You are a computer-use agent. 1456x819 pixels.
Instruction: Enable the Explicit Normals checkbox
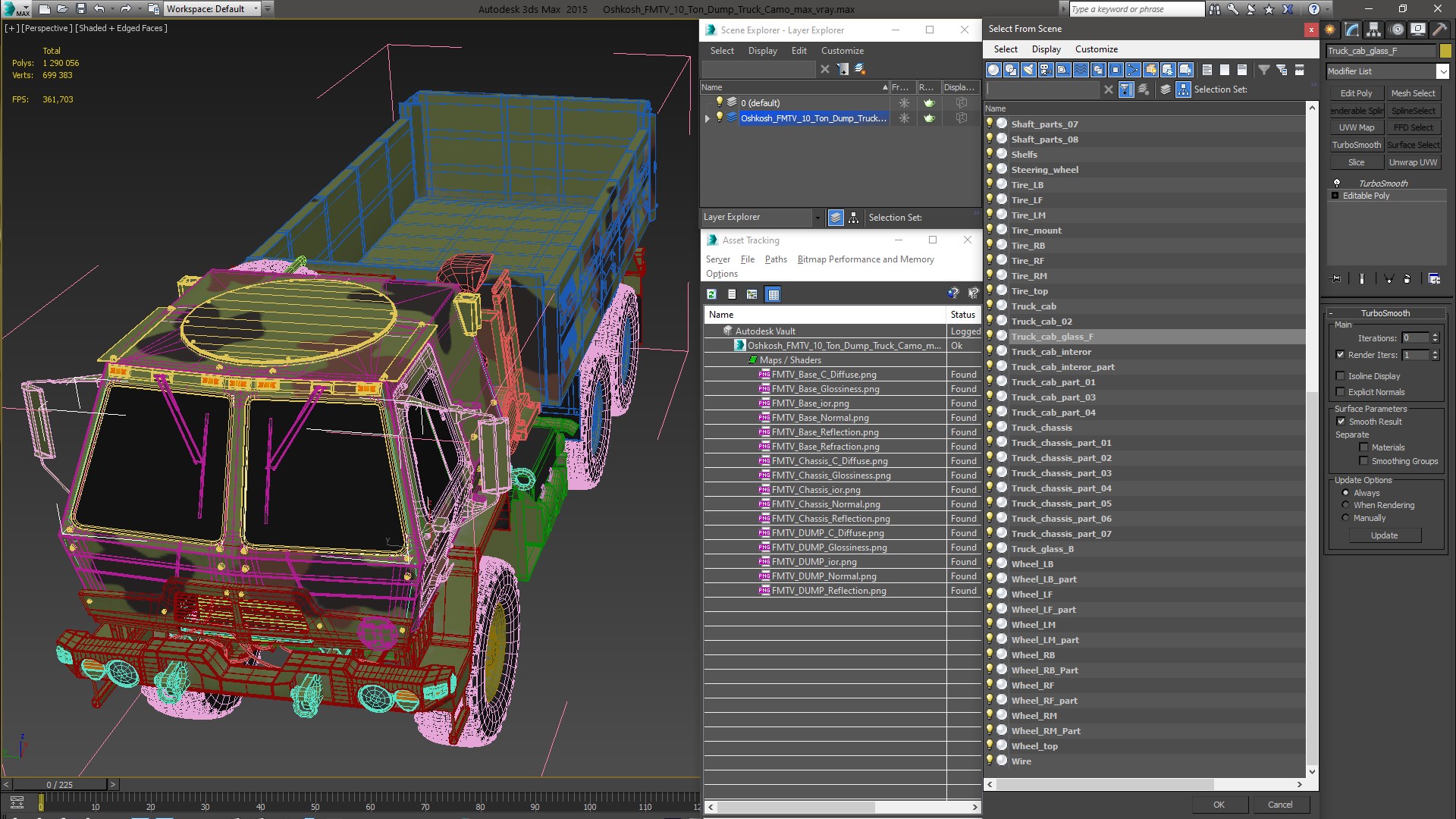[x=1340, y=392]
